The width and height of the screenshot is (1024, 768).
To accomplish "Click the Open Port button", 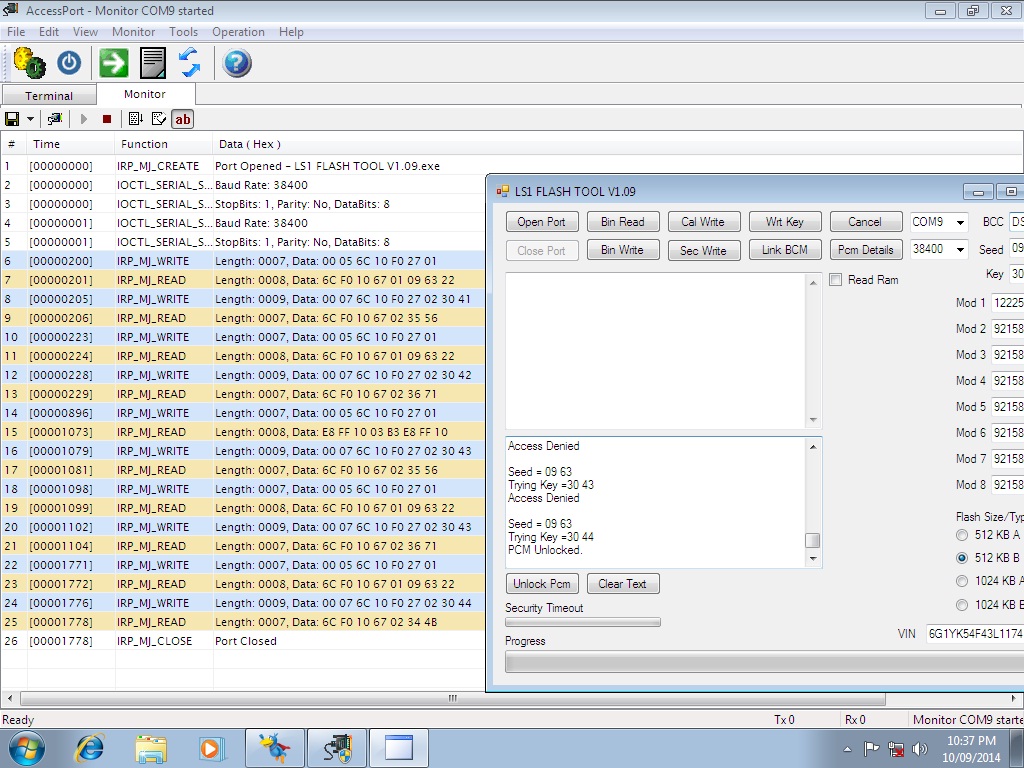I will 541,222.
